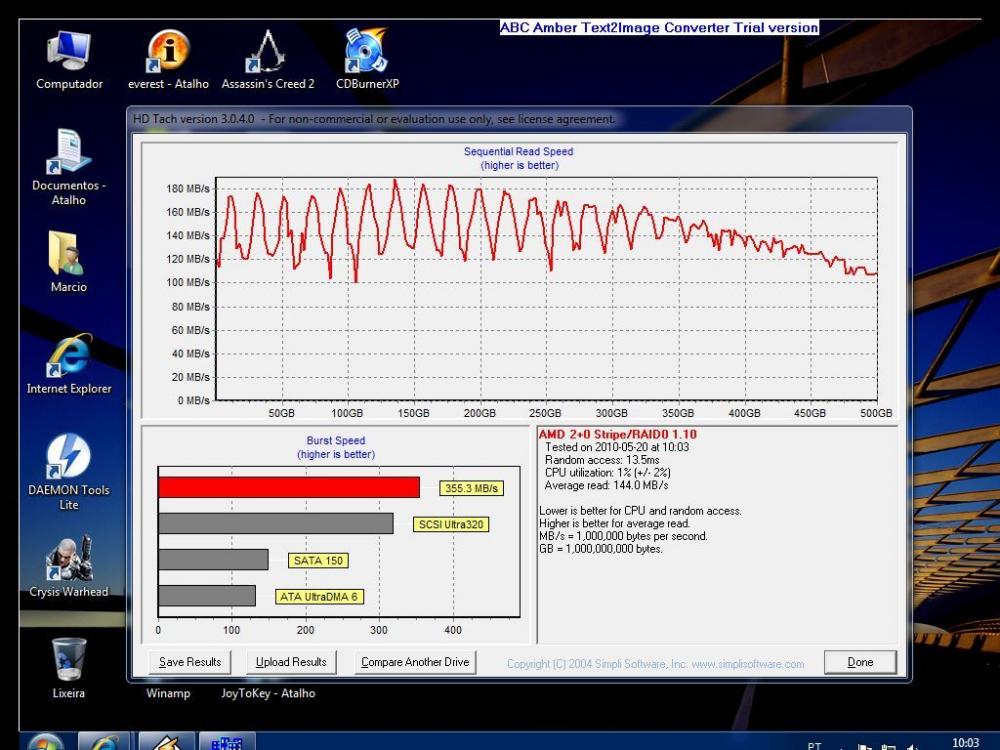Click the red 355.3 MB/s burst bar
Image resolution: width=1000 pixels, height=750 pixels.
click(288, 487)
